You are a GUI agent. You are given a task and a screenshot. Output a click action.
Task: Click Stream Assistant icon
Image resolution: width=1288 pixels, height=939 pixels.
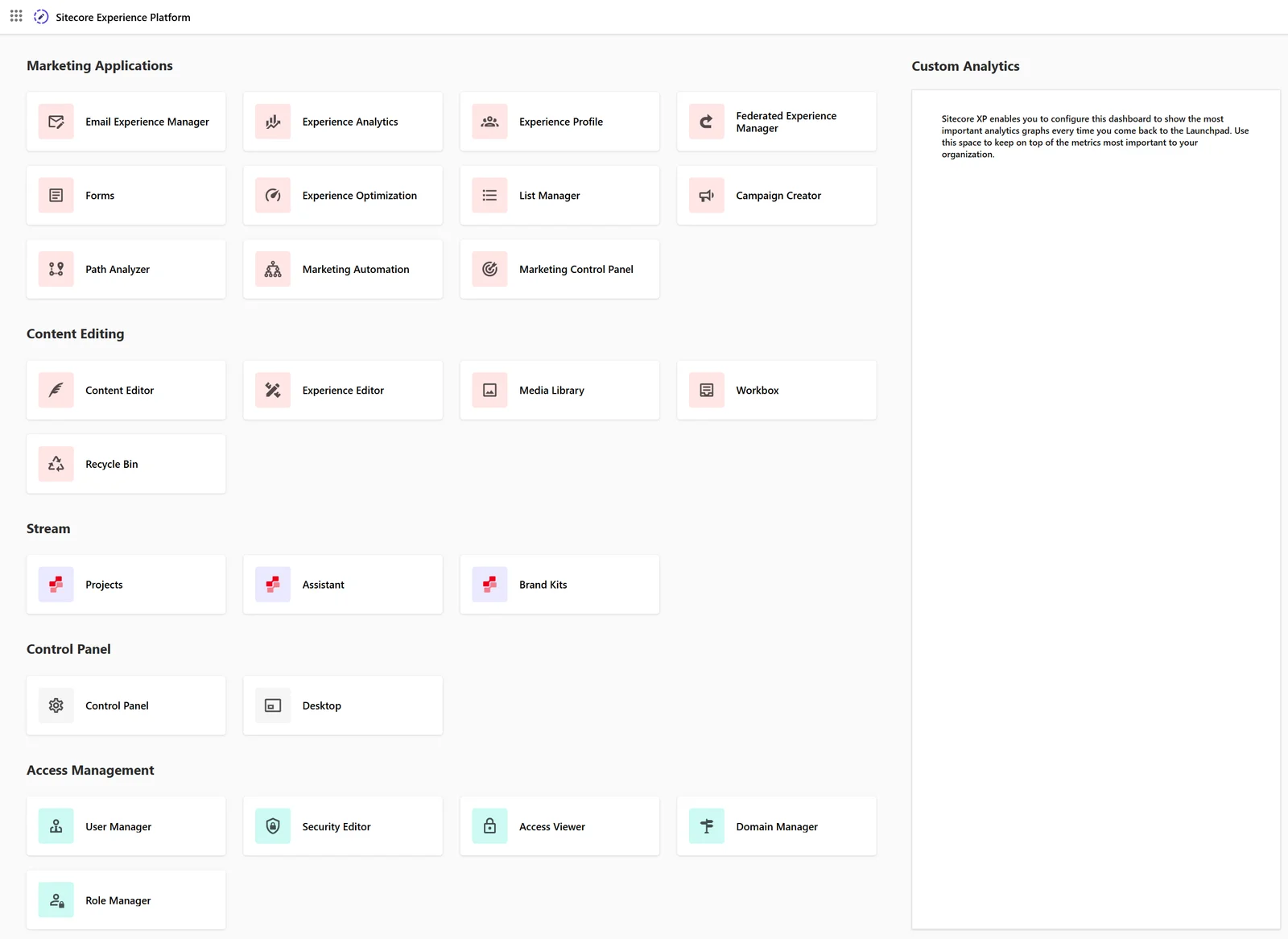[273, 585]
